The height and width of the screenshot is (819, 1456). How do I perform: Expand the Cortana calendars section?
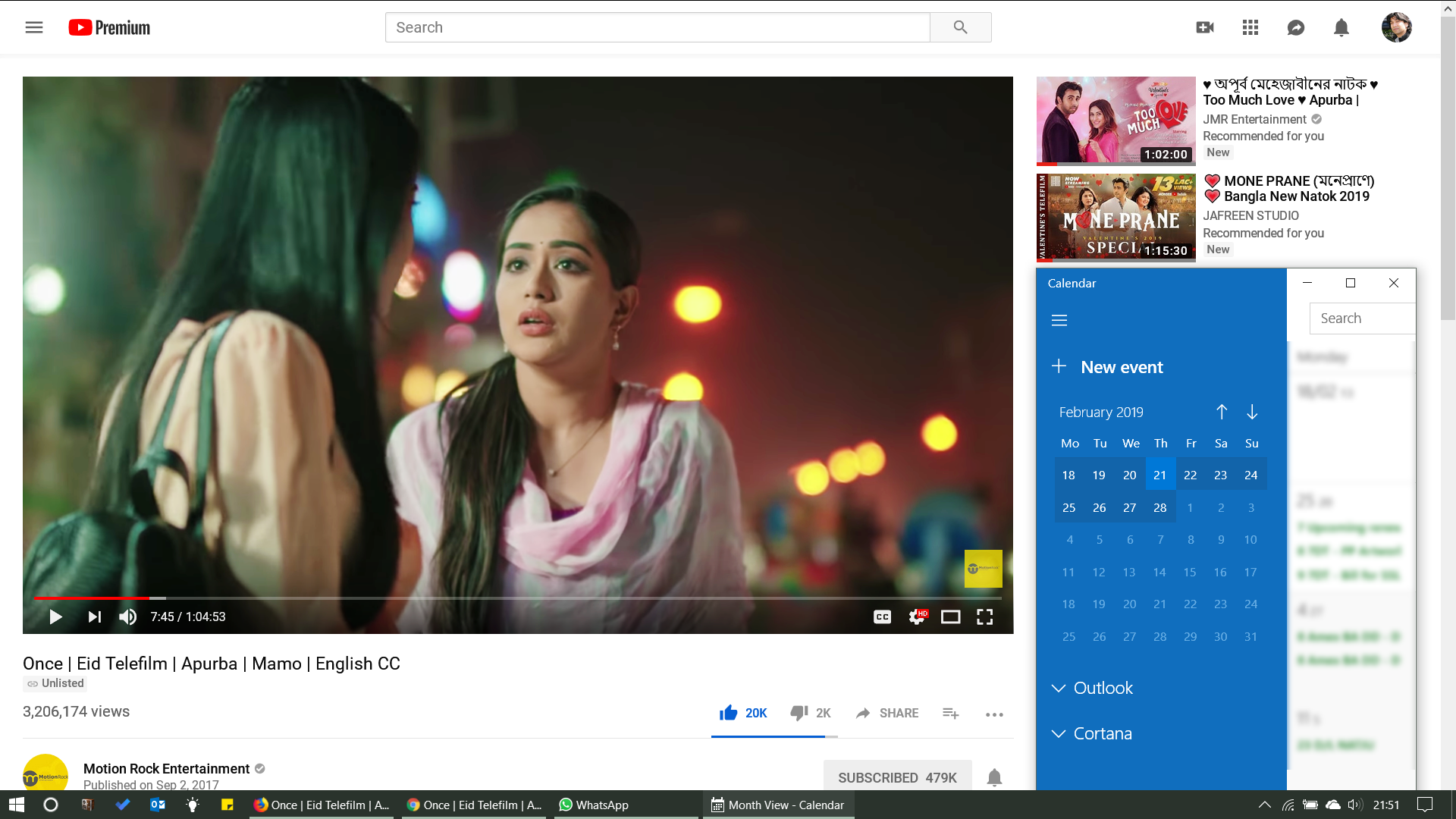(x=1092, y=733)
